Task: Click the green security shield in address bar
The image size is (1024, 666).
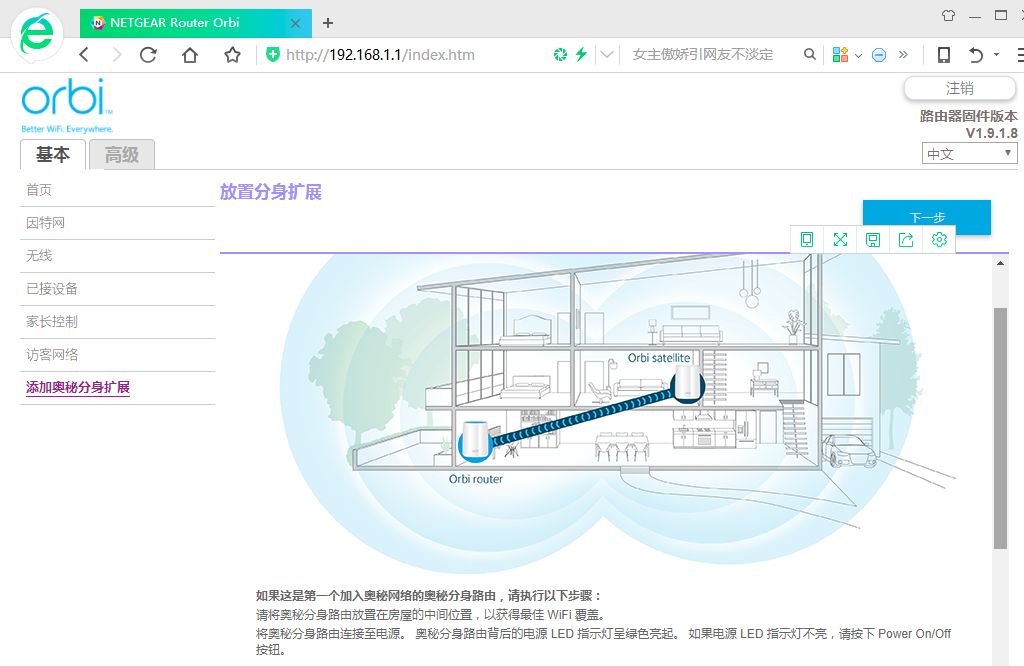Action: (273, 55)
